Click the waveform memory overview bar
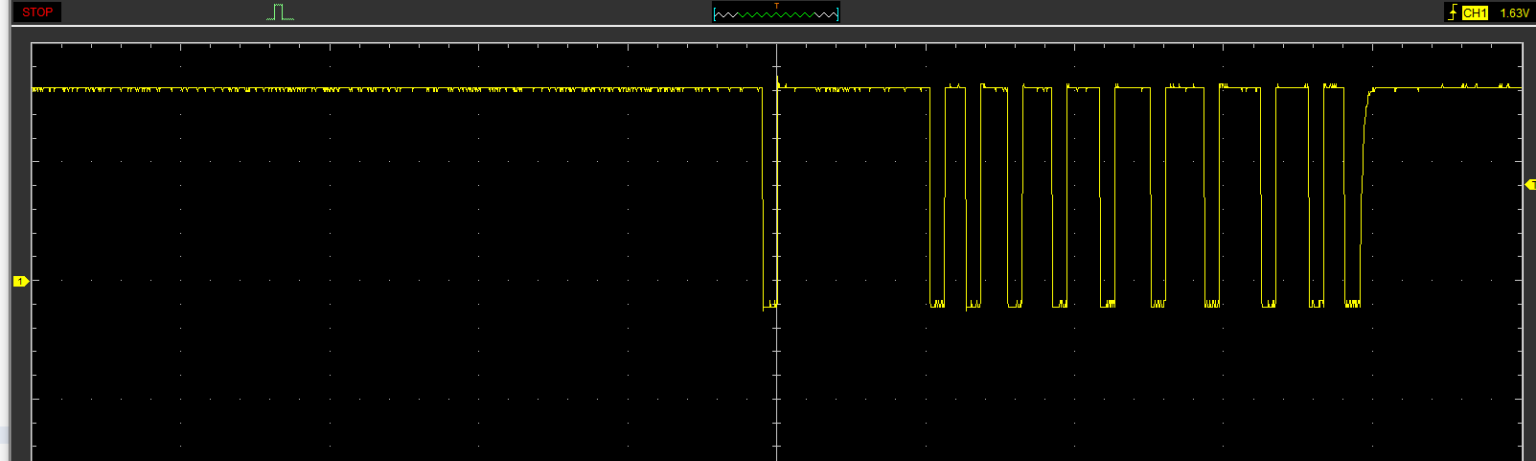 coord(776,14)
